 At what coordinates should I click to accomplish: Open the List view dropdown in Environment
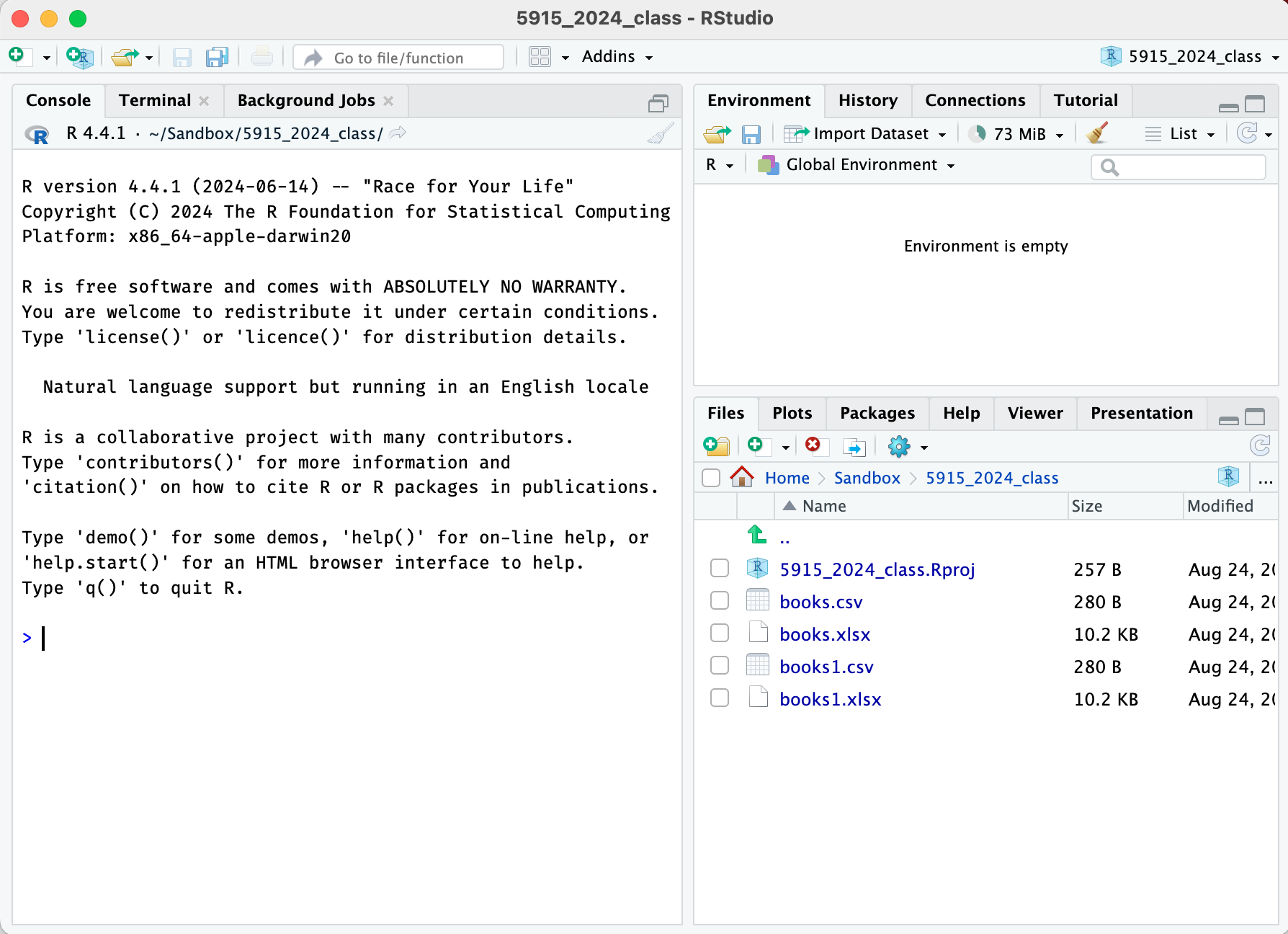pyautogui.click(x=1181, y=134)
